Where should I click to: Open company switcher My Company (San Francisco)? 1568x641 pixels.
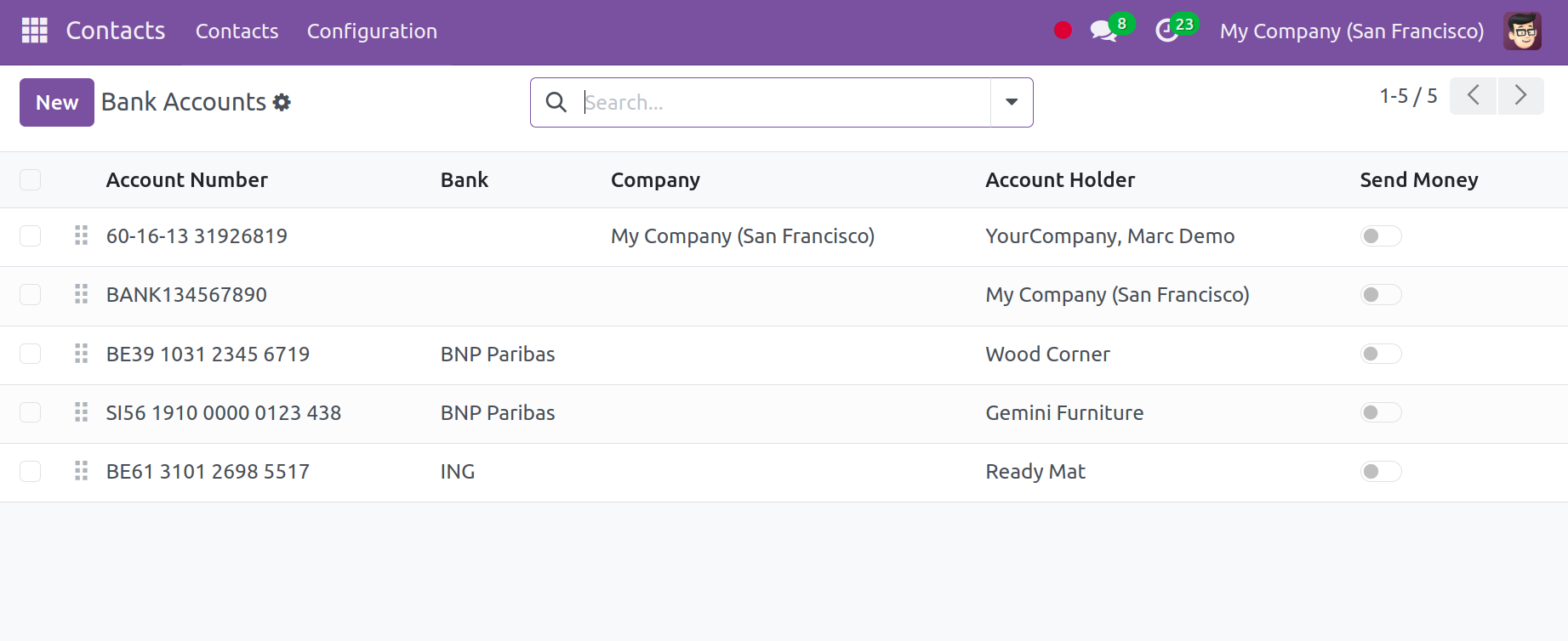[1351, 31]
